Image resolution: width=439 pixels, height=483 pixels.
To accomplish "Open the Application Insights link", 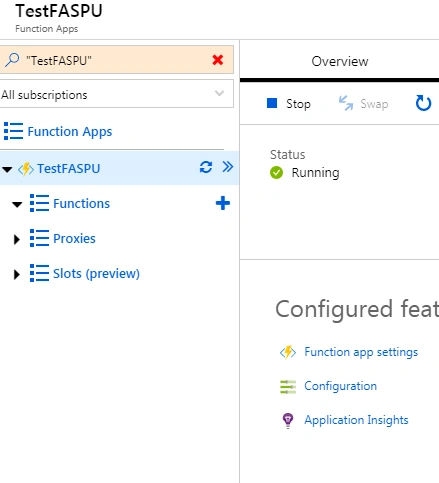I will (356, 420).
